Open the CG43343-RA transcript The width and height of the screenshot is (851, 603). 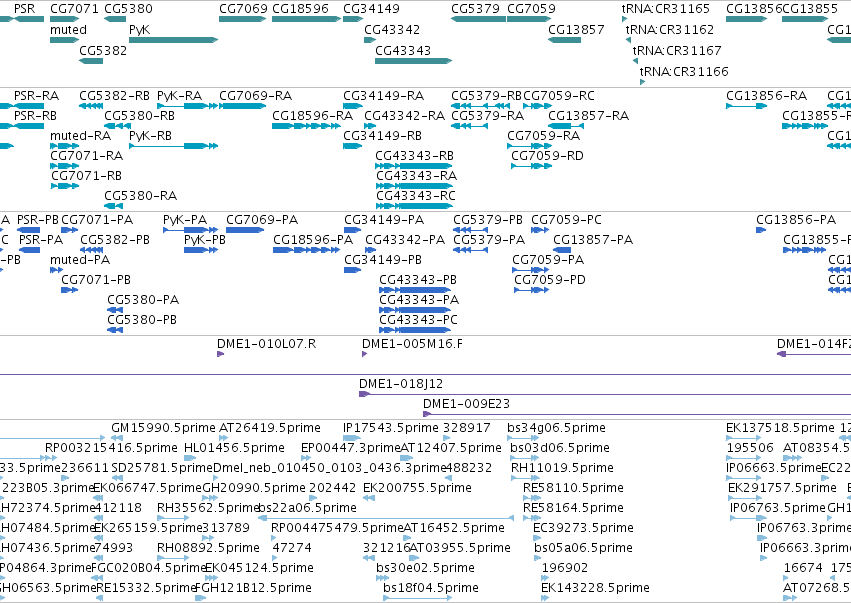(415, 186)
